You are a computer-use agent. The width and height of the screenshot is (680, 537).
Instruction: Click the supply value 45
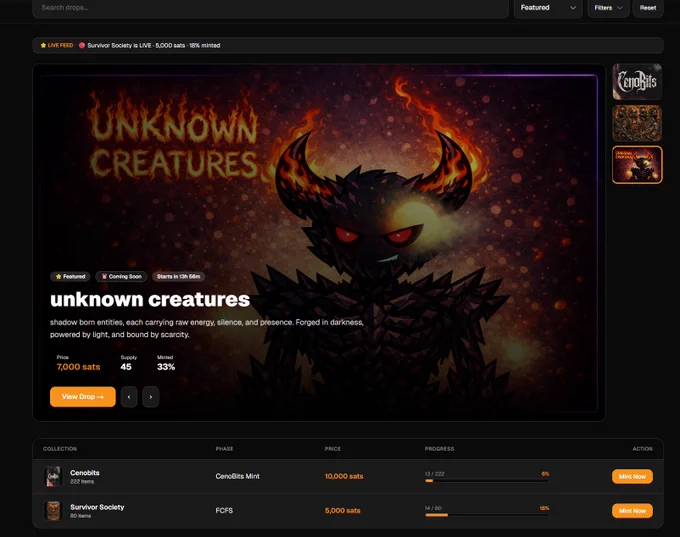click(x=126, y=367)
